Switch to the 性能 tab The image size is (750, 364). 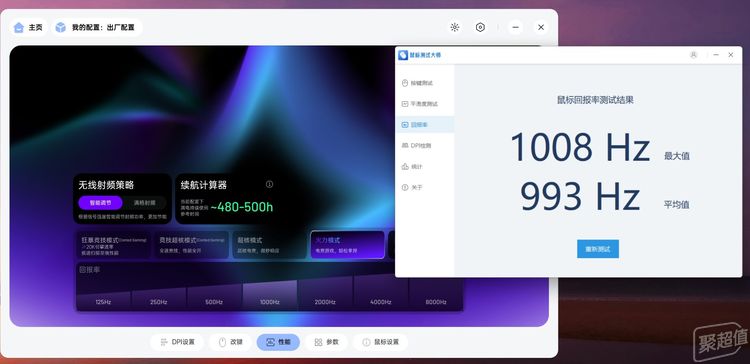pyautogui.click(x=278, y=342)
